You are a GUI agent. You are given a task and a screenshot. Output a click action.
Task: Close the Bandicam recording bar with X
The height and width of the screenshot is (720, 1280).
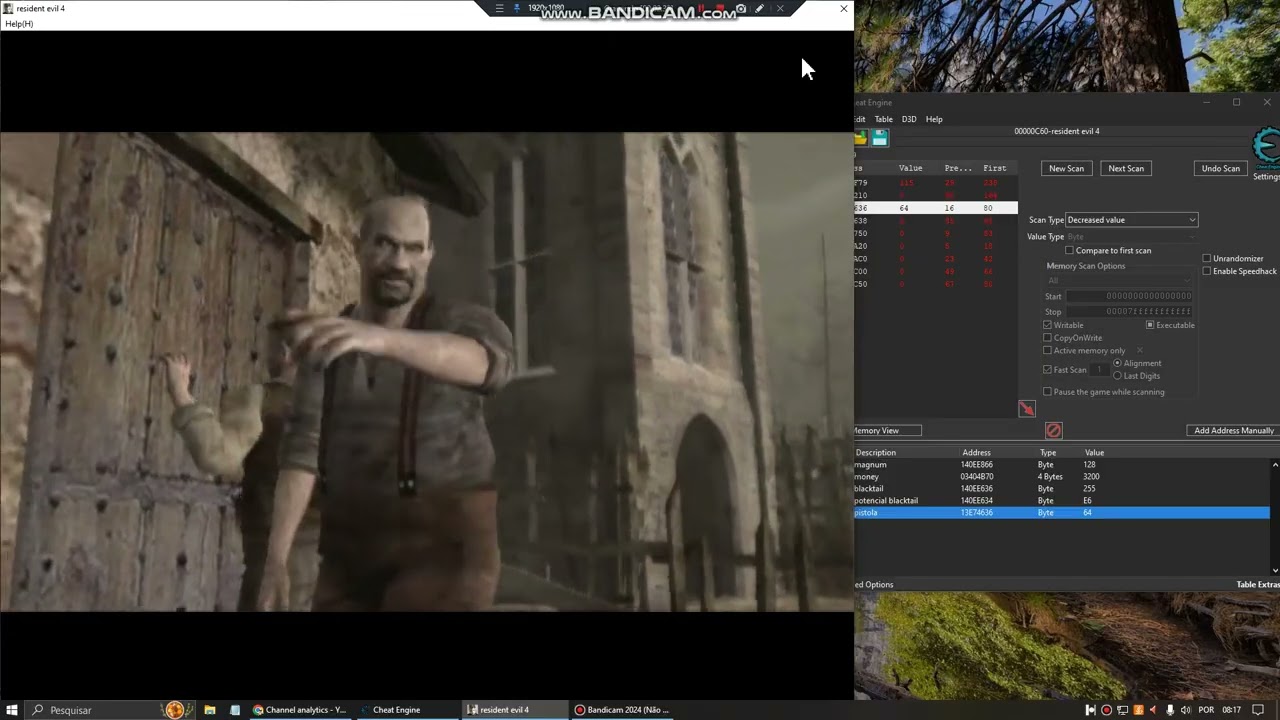click(x=780, y=9)
